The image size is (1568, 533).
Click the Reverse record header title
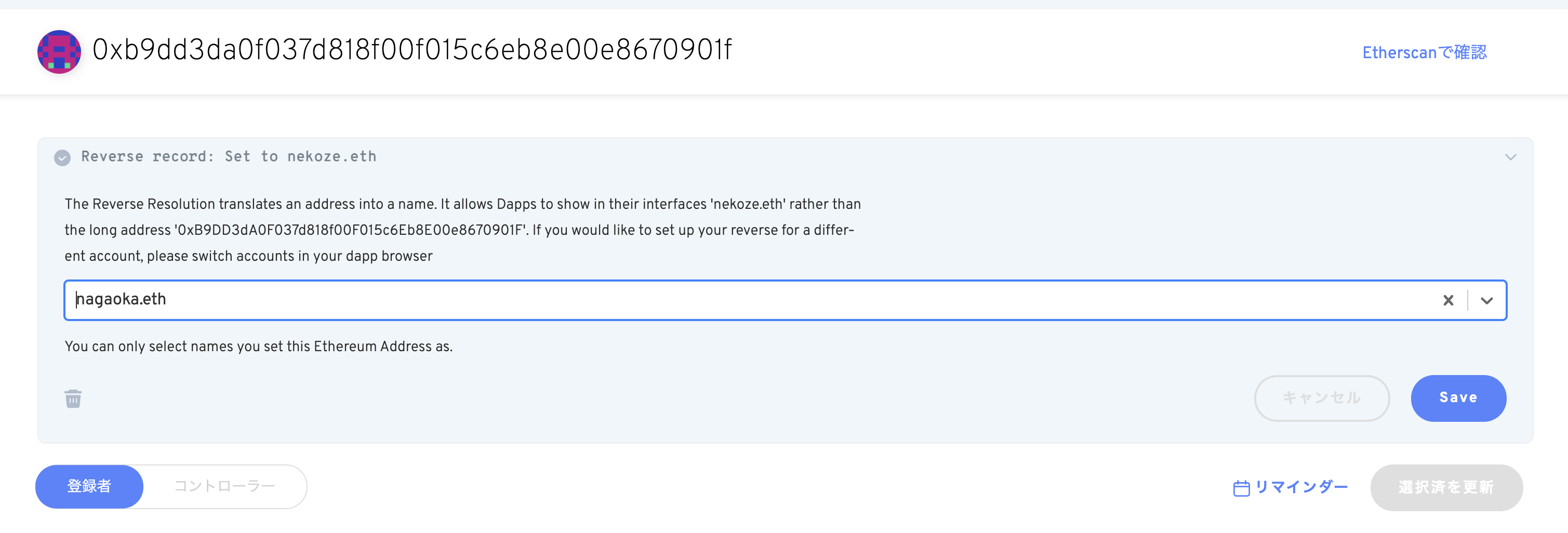point(228,156)
